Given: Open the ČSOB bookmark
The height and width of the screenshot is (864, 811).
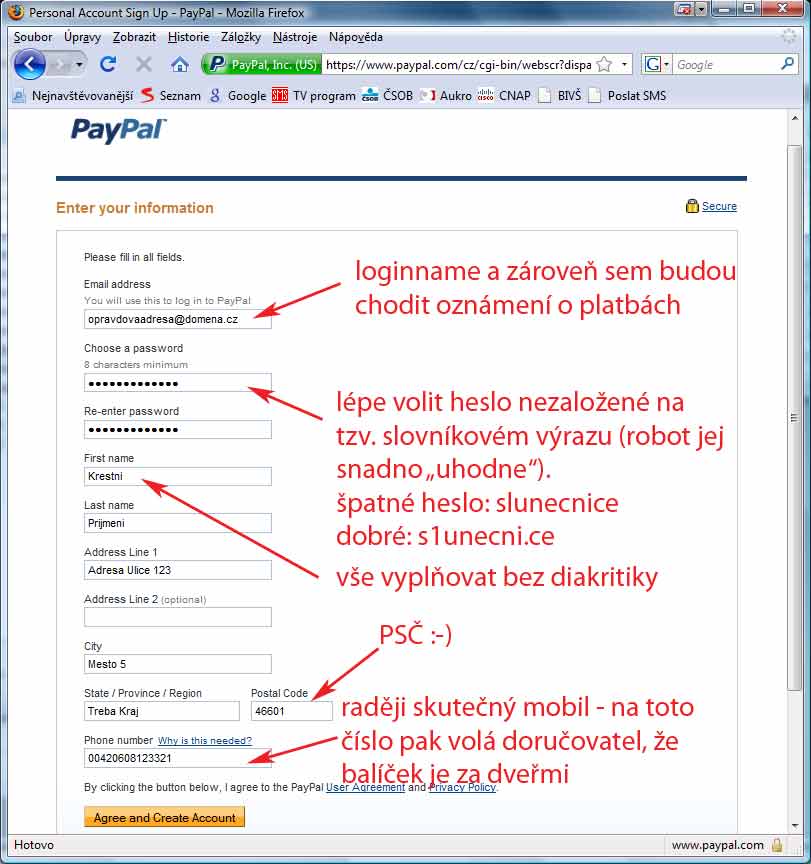Looking at the screenshot, I should point(387,95).
